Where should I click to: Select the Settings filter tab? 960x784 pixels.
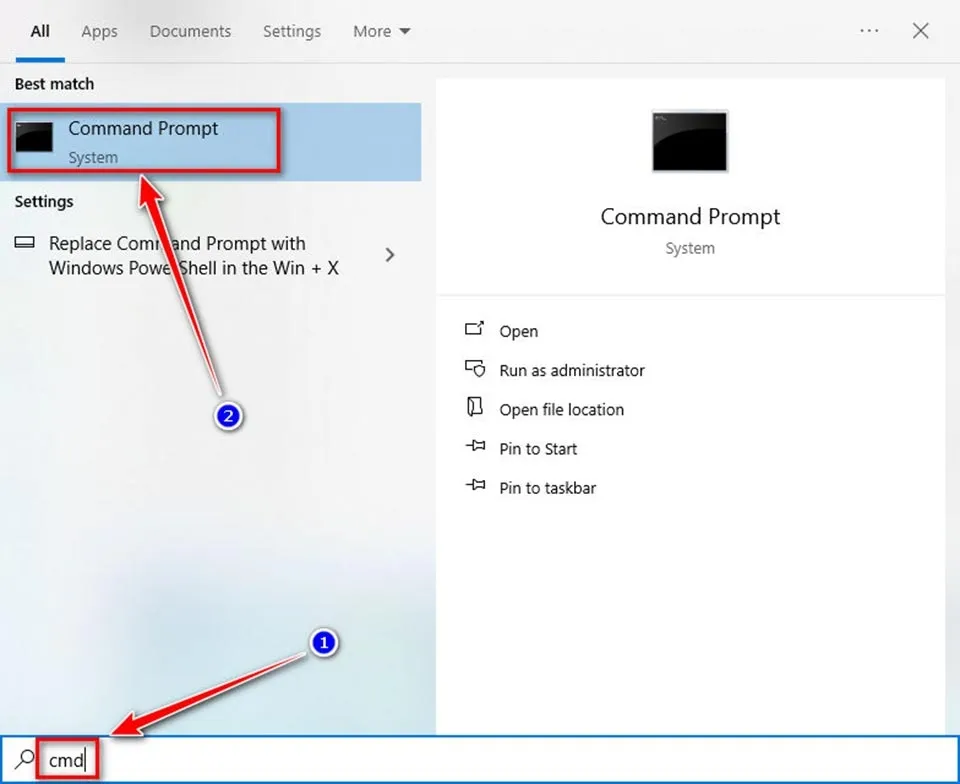292,31
